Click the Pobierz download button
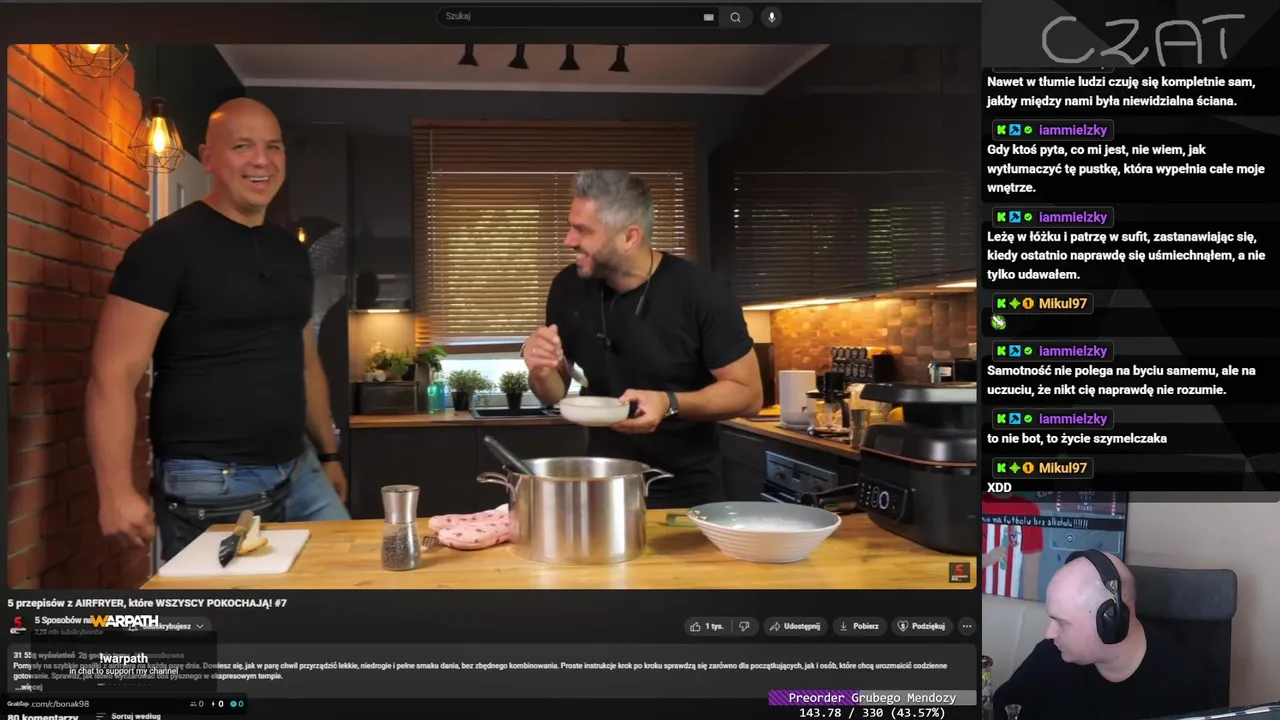The width and height of the screenshot is (1280, 720). pyautogui.click(x=859, y=626)
